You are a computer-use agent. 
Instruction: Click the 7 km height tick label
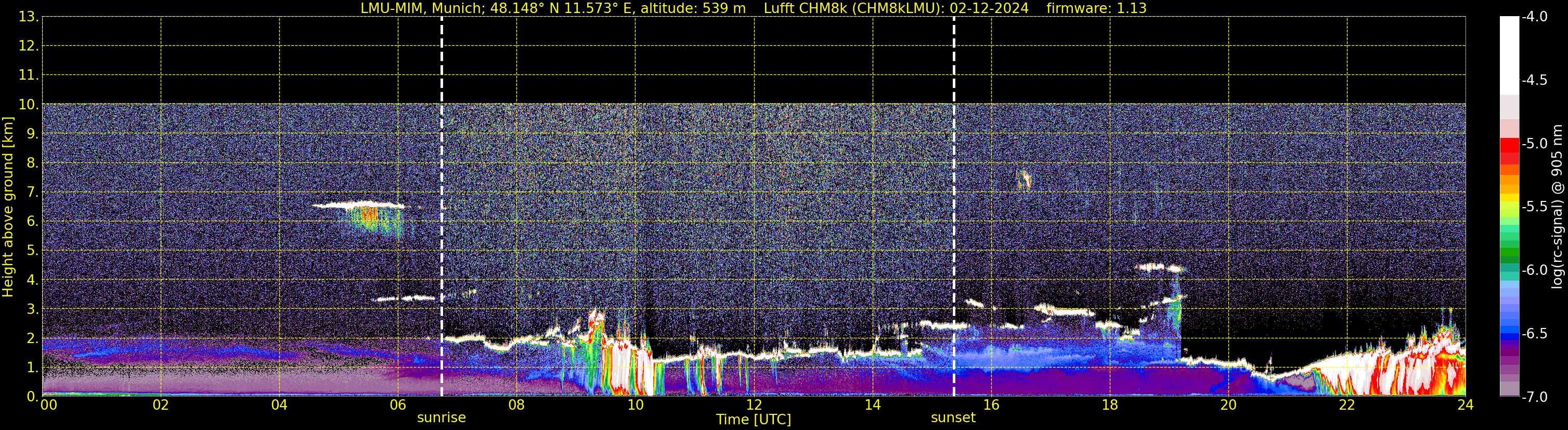(x=32, y=192)
